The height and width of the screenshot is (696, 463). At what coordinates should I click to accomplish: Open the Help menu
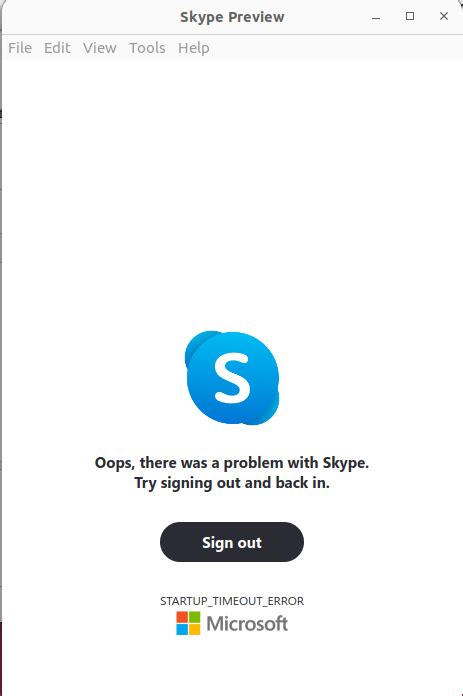(194, 48)
